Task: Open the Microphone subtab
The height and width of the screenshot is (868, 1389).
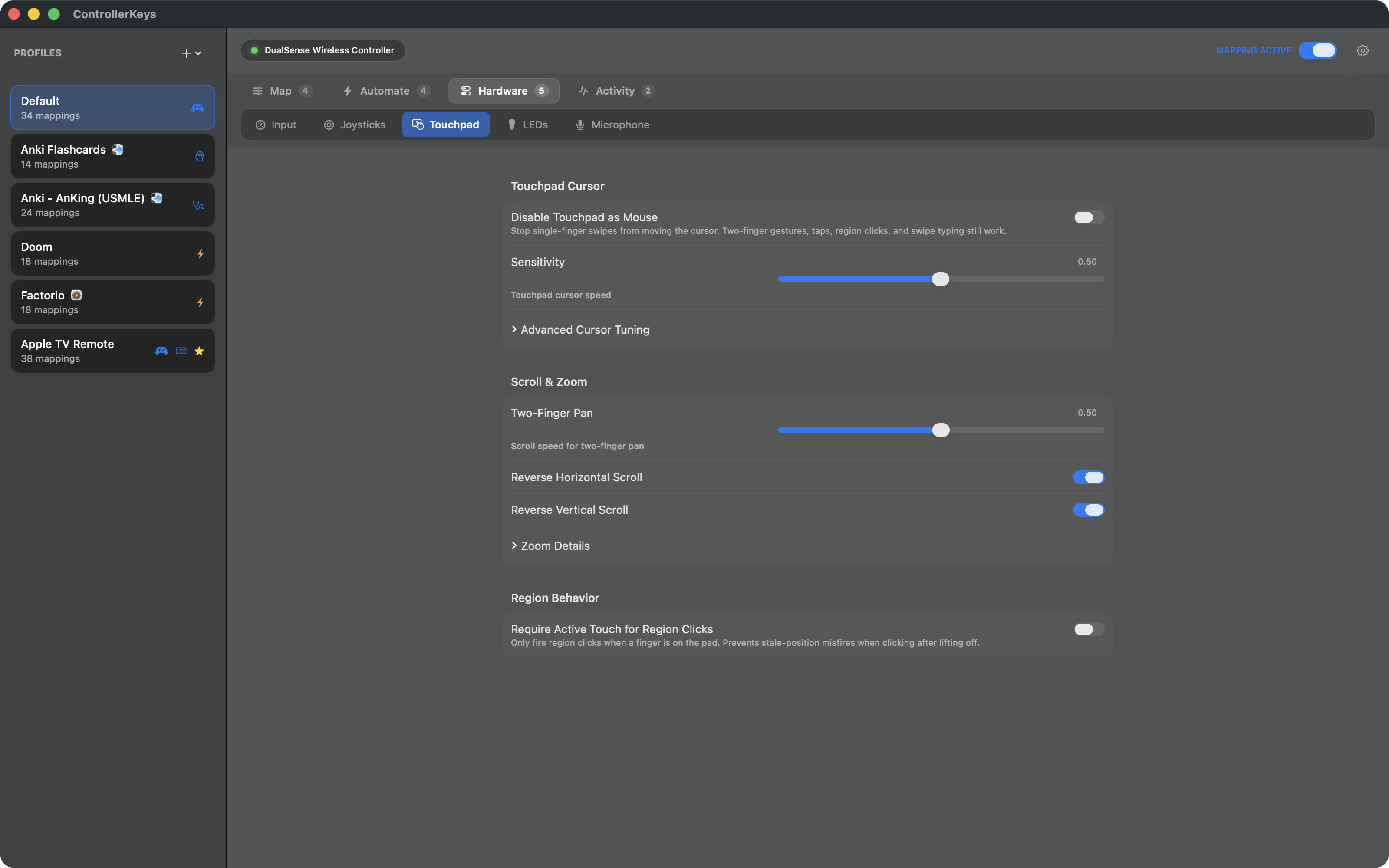Action: pyautogui.click(x=612, y=125)
